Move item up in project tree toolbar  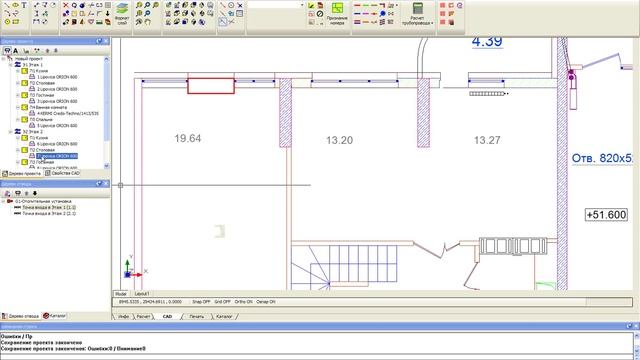click(47, 51)
